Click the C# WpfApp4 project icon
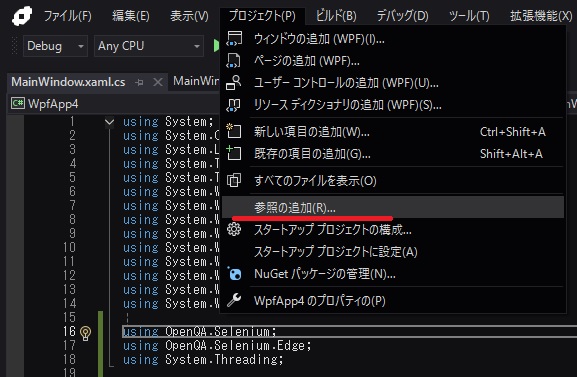This screenshot has height=377, width=577. pyautogui.click(x=17, y=103)
